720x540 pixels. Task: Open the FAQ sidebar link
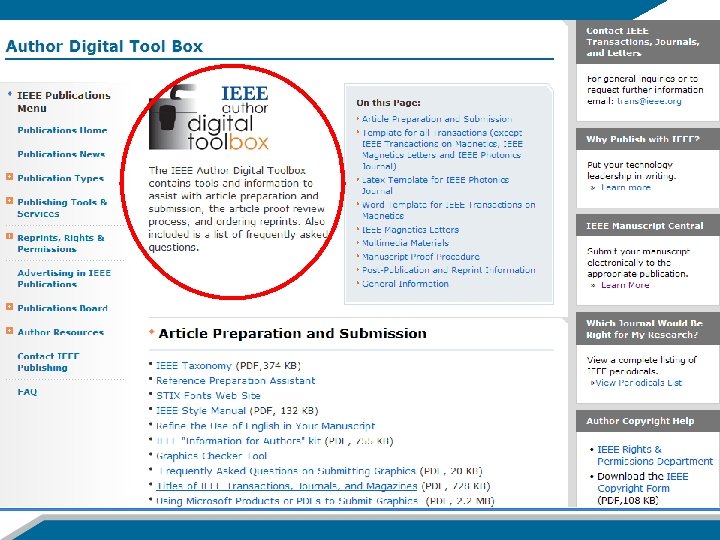pyautogui.click(x=27, y=392)
